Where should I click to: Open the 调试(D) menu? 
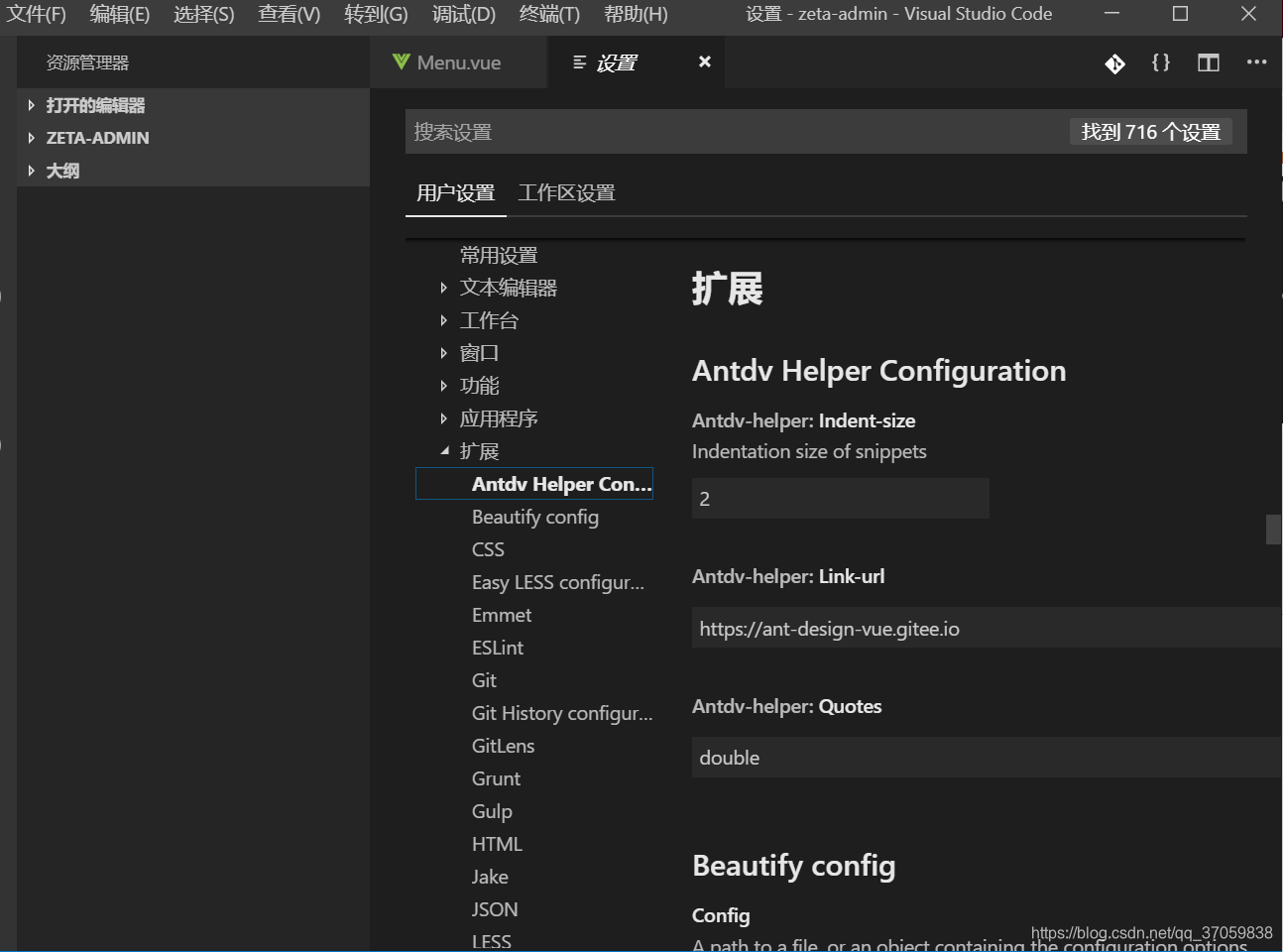pyautogui.click(x=464, y=14)
